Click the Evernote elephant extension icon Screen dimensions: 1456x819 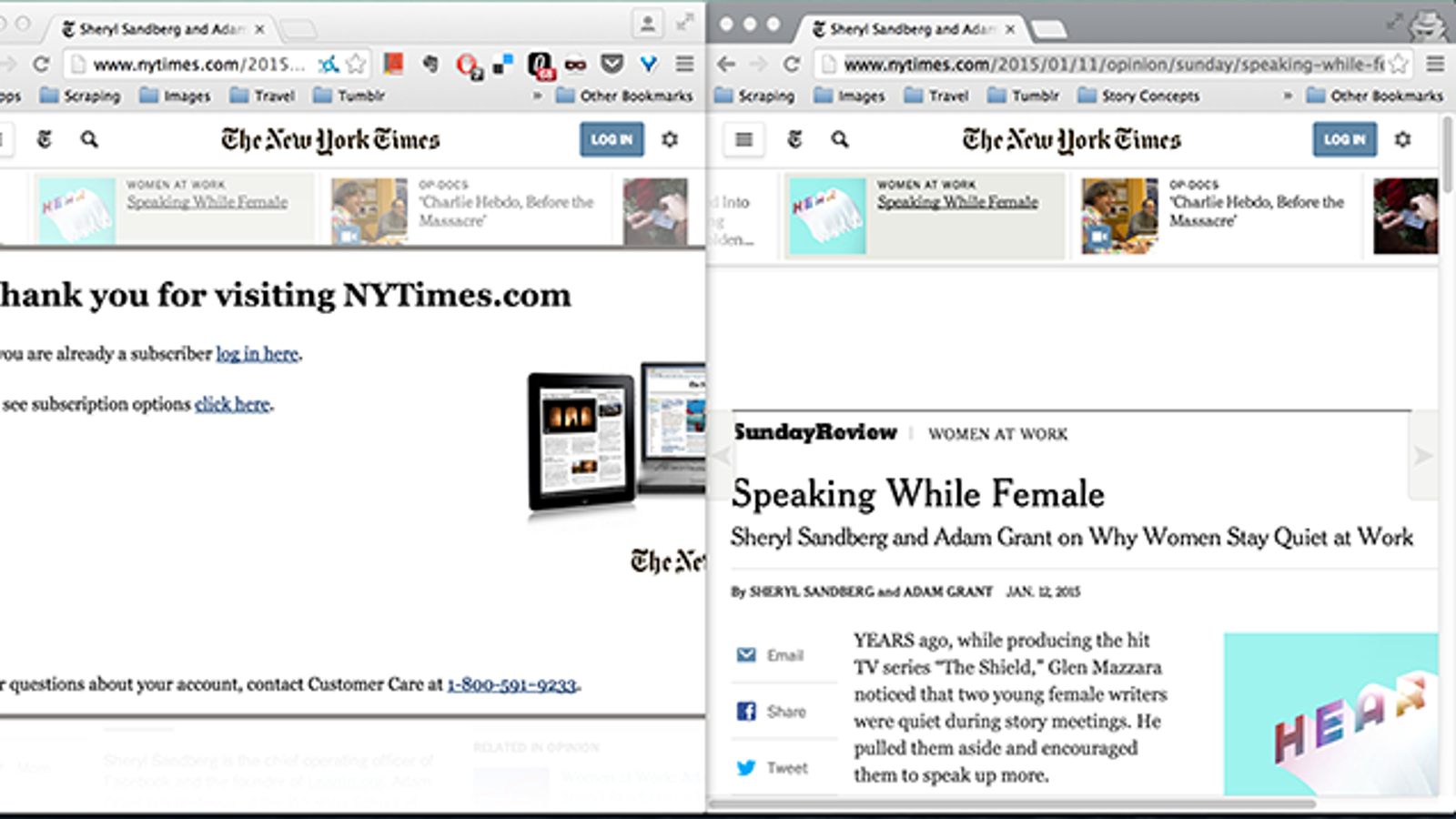coord(430,64)
